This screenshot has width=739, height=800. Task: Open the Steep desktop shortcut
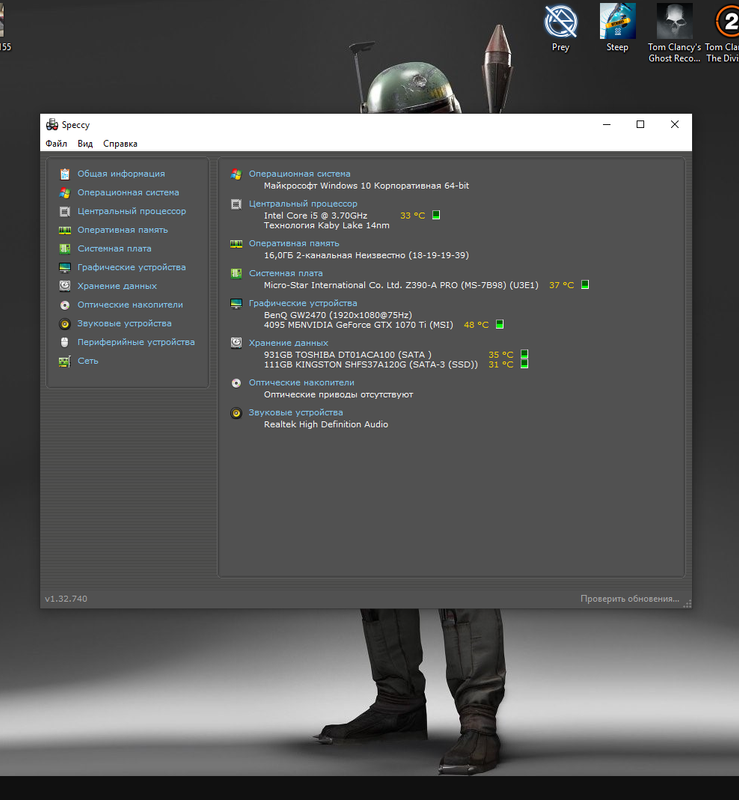[617, 29]
